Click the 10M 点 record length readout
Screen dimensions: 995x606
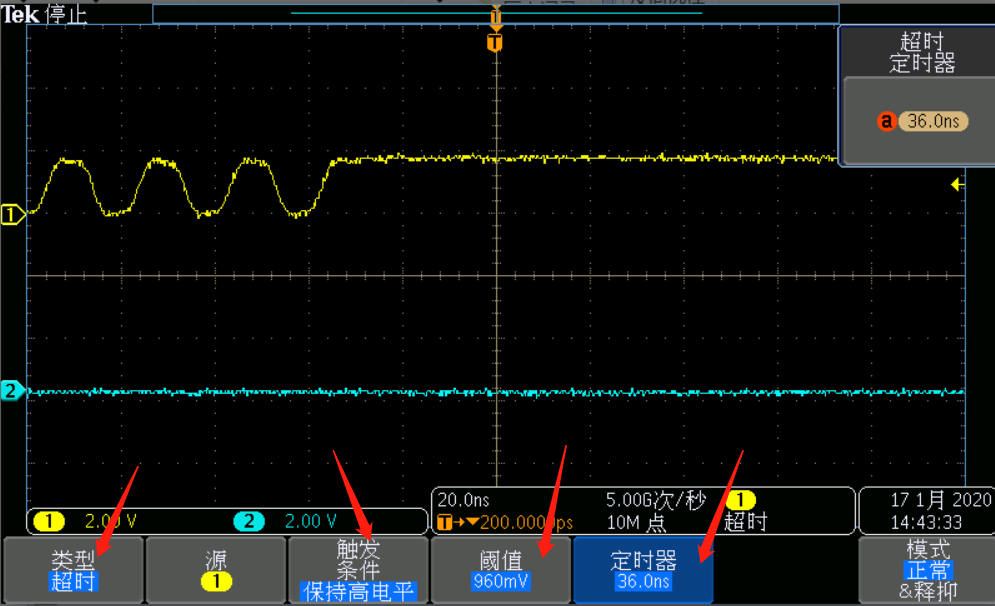[636, 523]
